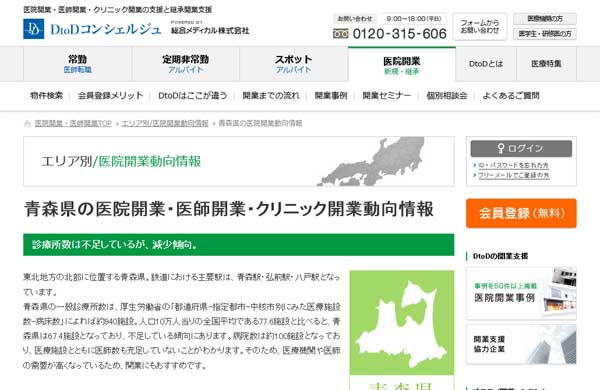Click the home icon in breadcrumb
Viewport: 600px width, 390px height.
click(x=27, y=124)
